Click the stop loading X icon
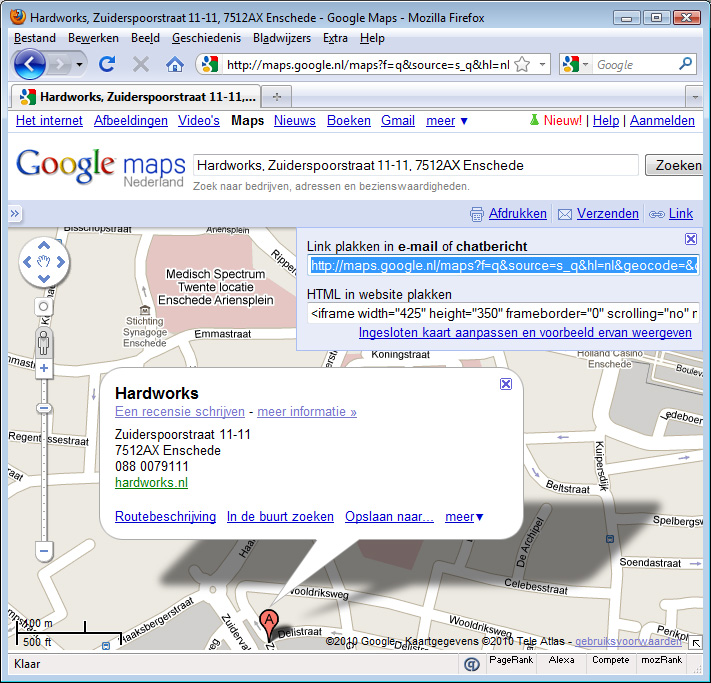Image resolution: width=711 pixels, height=683 pixels. [141, 64]
